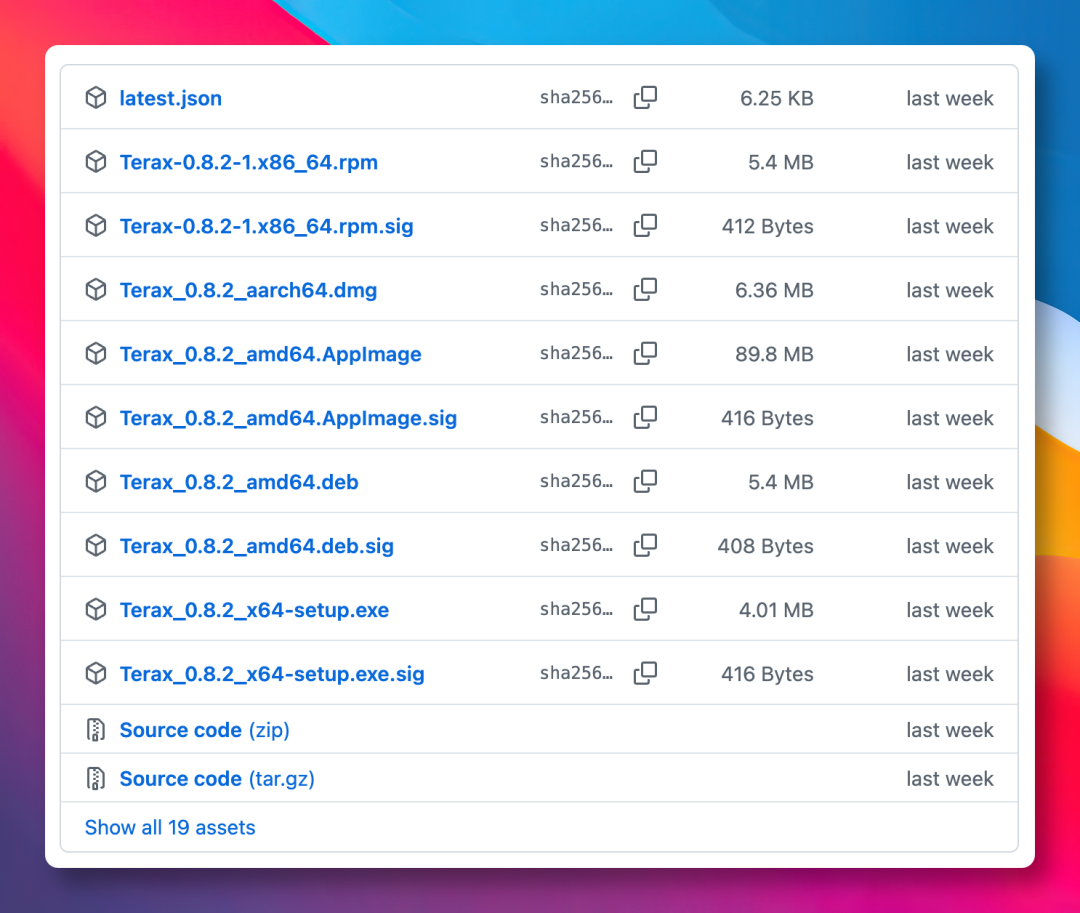
Task: Open Terax-0.8.2-1.x86_64.rpm.sig signature file
Action: (x=267, y=227)
